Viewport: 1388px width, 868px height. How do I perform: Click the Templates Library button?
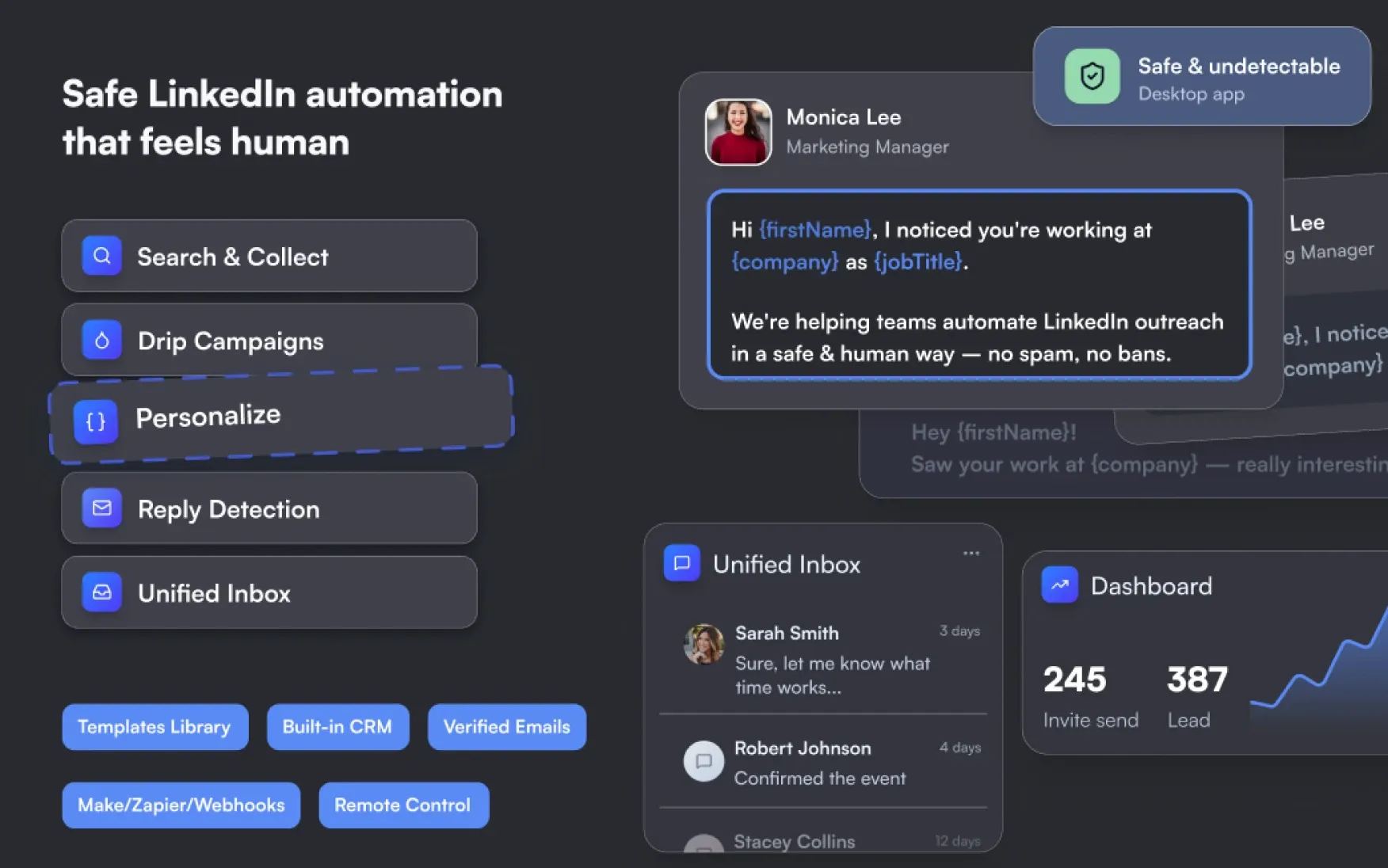[154, 726]
